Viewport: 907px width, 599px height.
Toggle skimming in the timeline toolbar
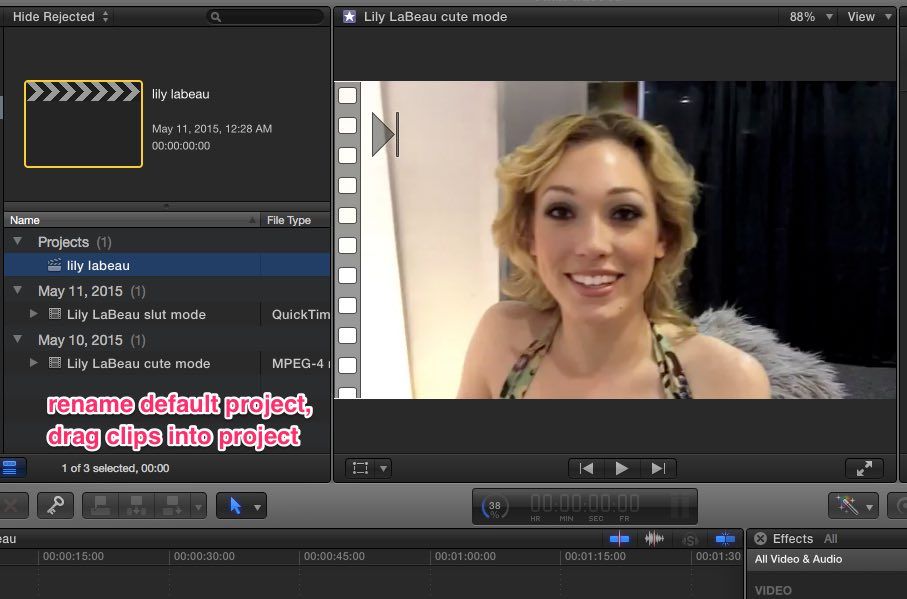pyautogui.click(x=618, y=538)
